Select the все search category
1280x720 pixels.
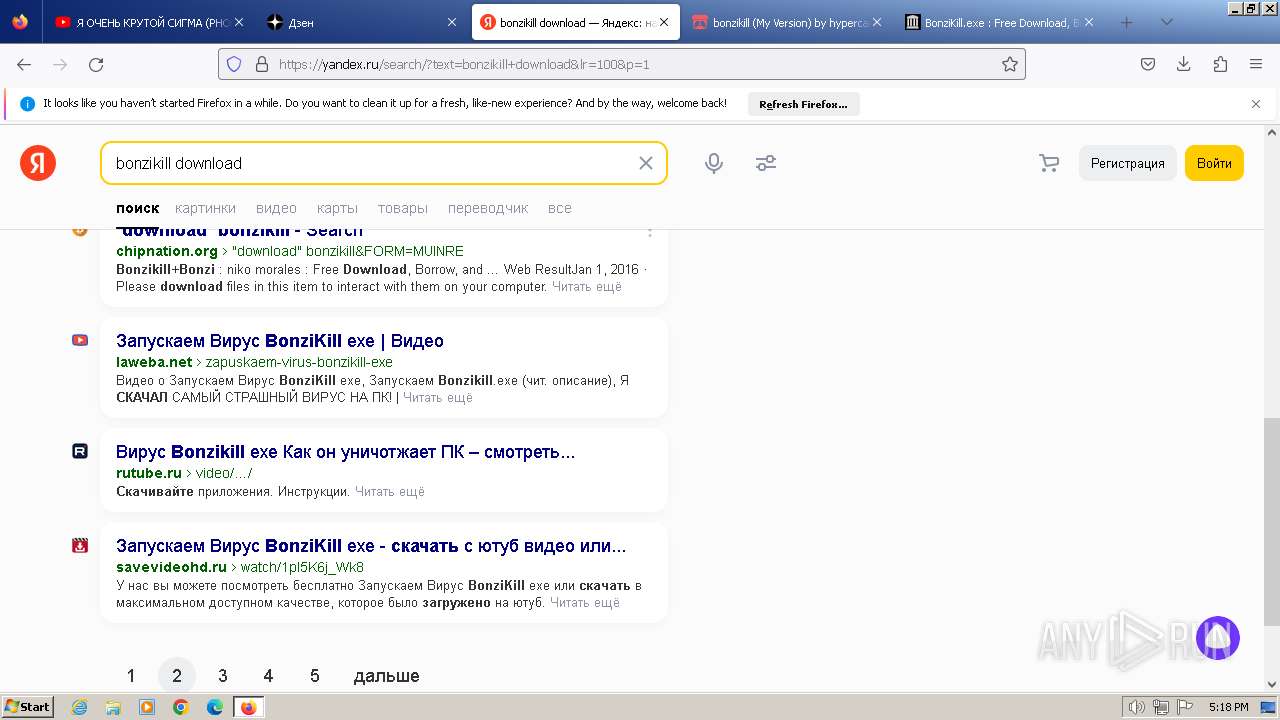pos(560,208)
